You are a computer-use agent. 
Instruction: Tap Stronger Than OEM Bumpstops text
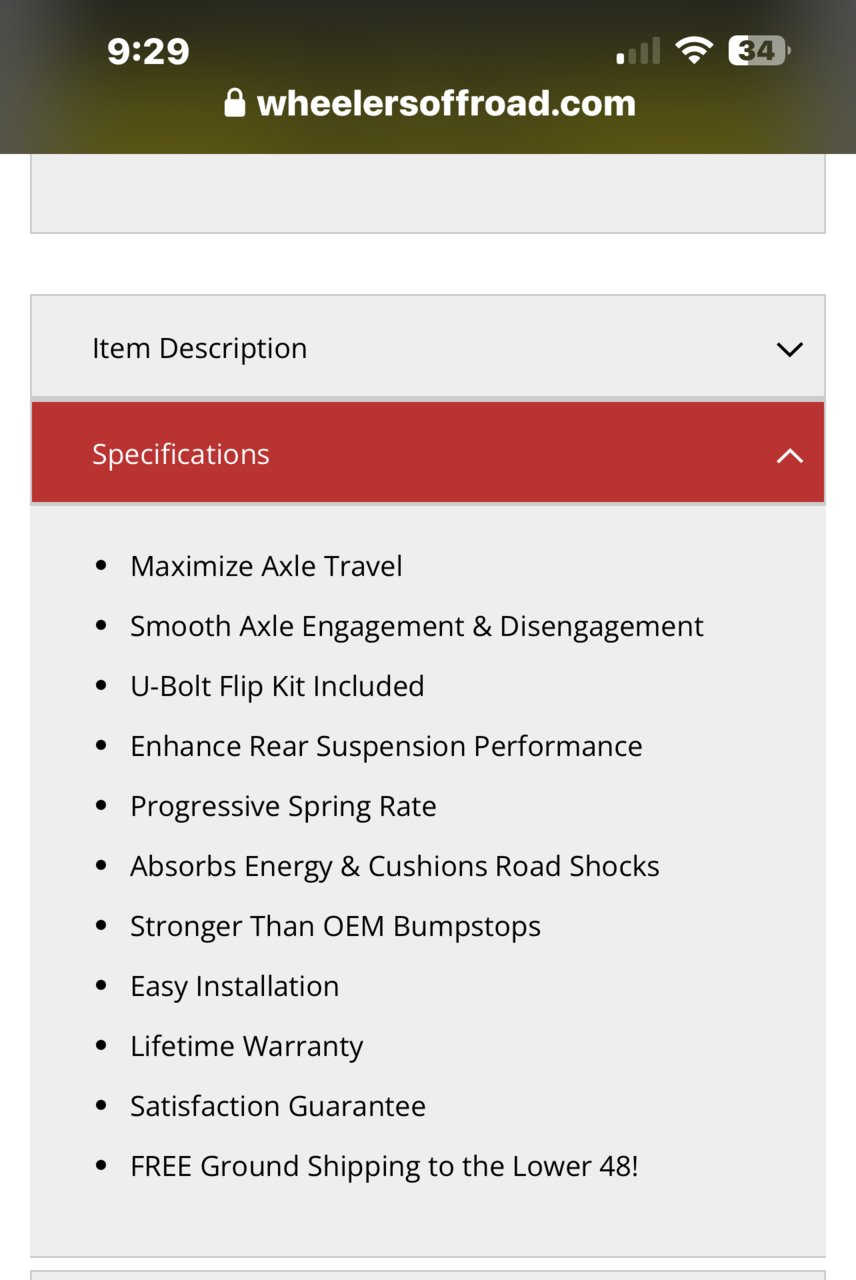[x=335, y=926]
